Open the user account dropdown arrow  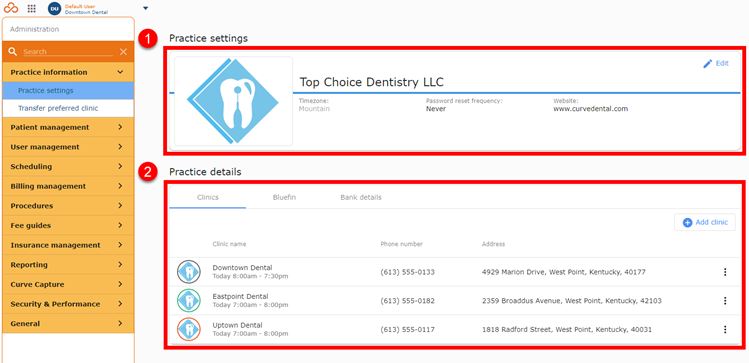[145, 8]
